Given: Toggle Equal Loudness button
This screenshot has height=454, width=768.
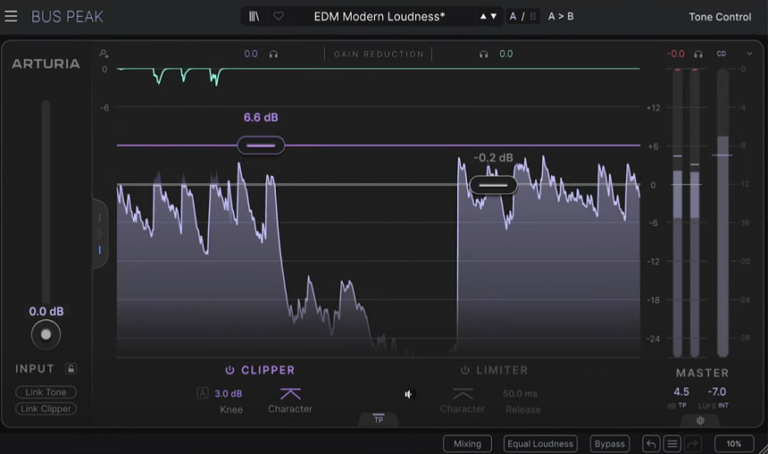Looking at the screenshot, I should click(540, 444).
